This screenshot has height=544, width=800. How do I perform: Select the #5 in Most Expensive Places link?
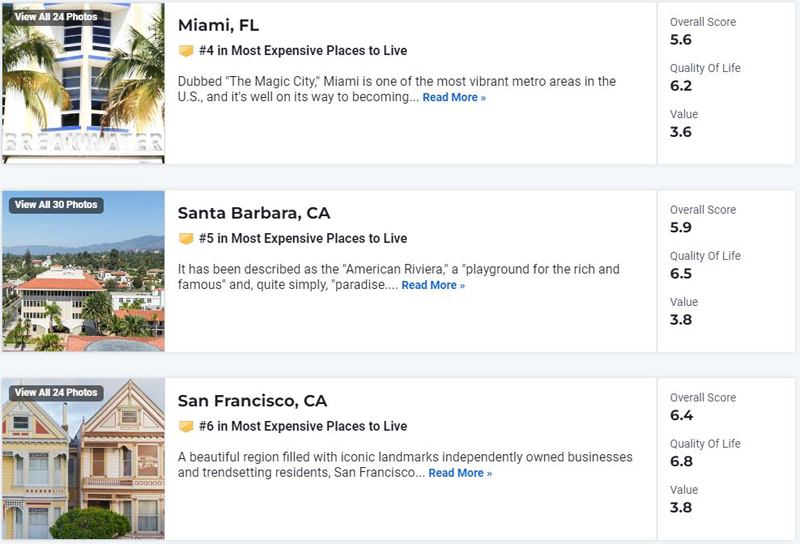coord(303,238)
